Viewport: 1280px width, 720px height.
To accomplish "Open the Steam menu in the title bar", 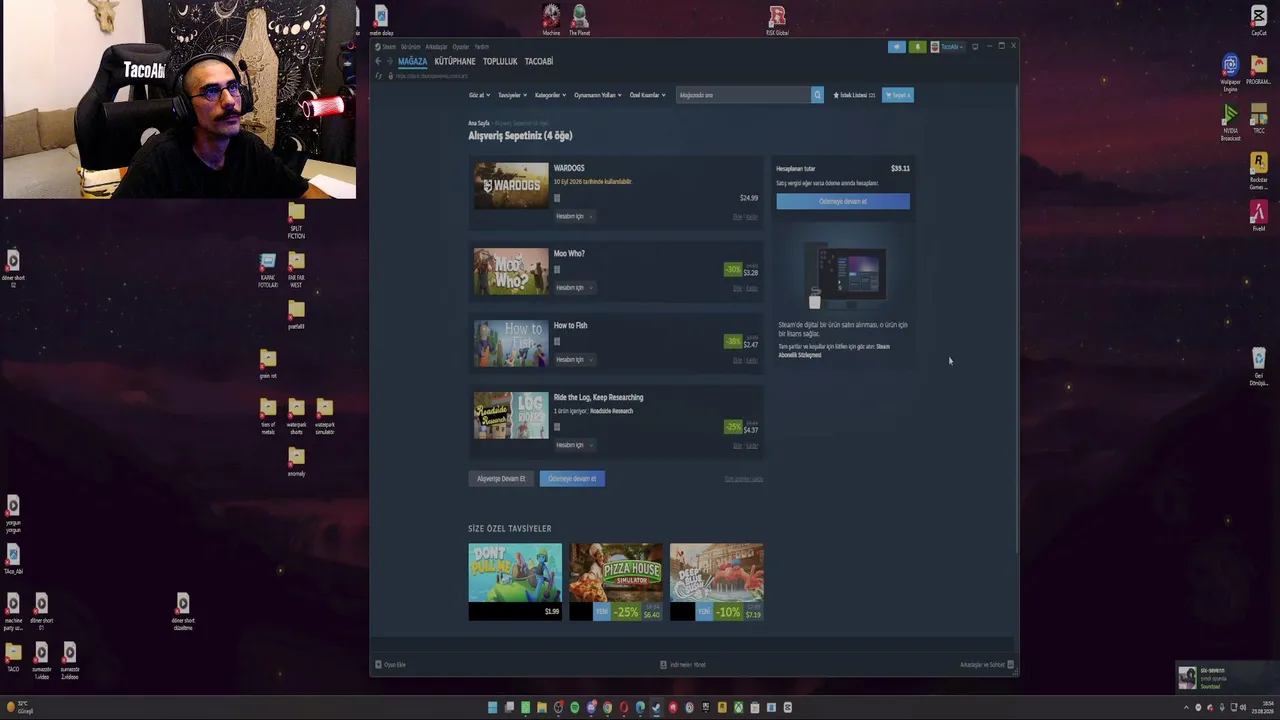I will click(386, 47).
